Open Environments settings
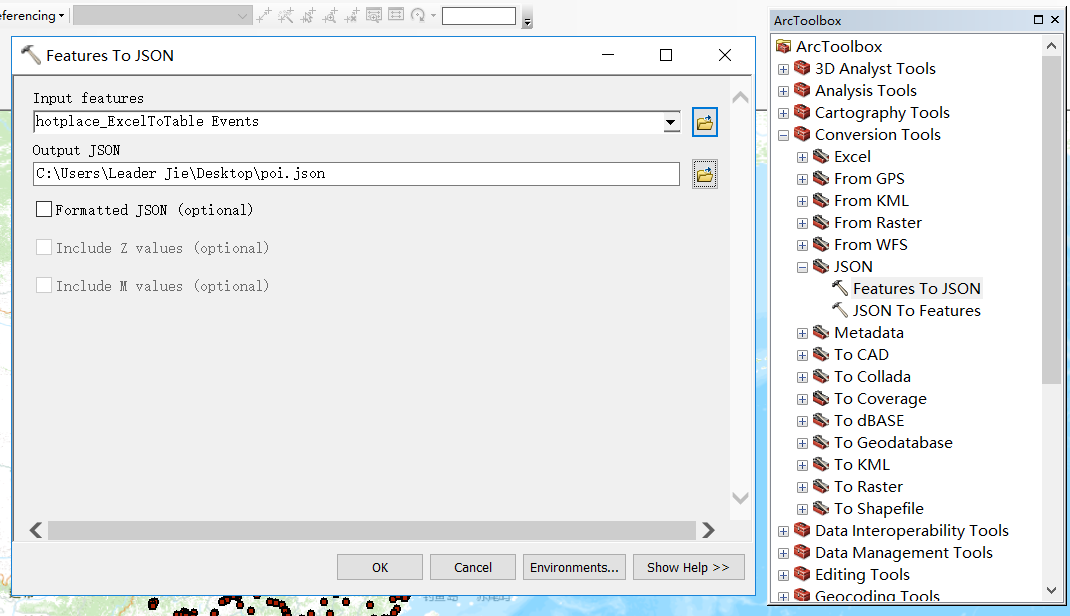Screen dimensions: 1070x616 pyautogui.click(x=574, y=567)
